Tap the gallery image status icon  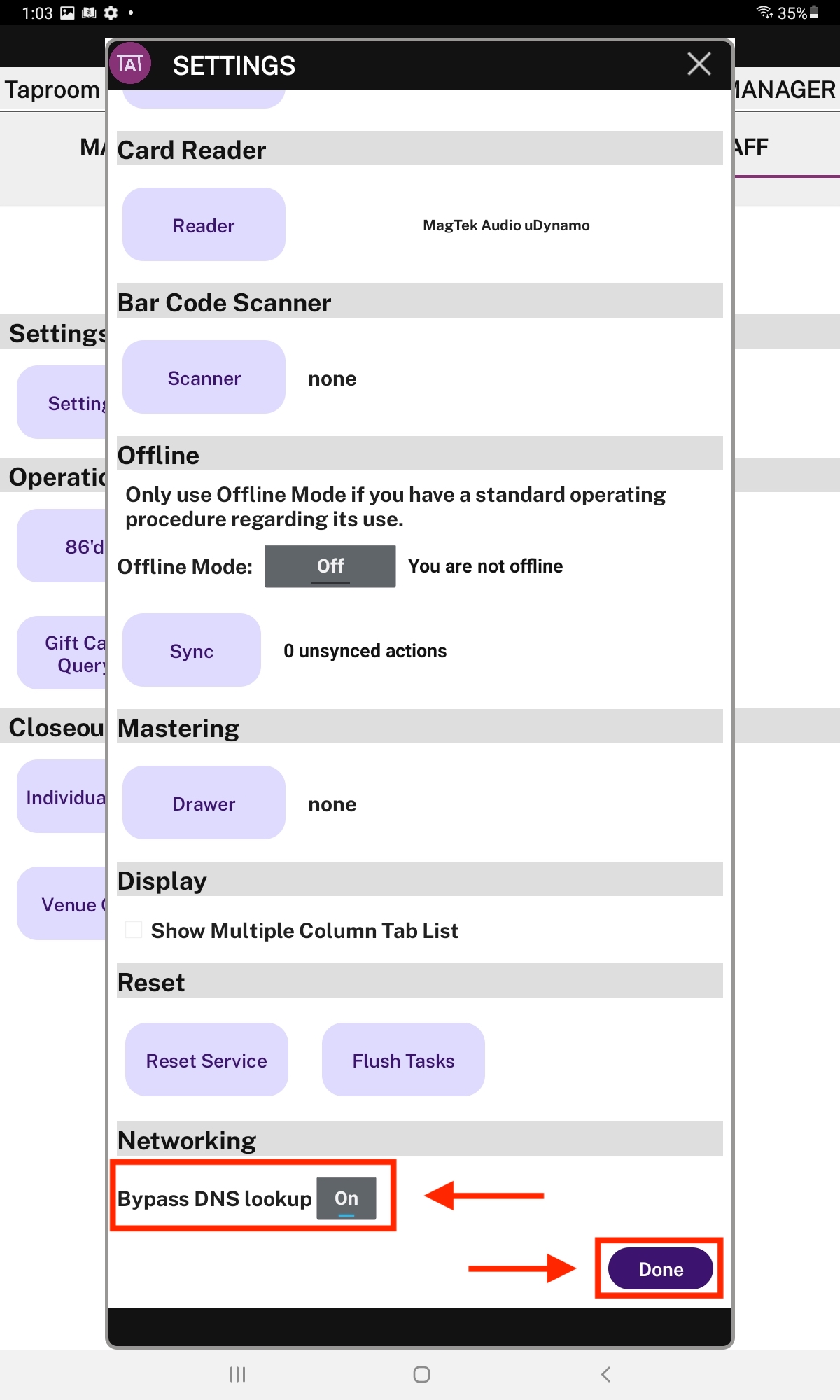coord(67,13)
